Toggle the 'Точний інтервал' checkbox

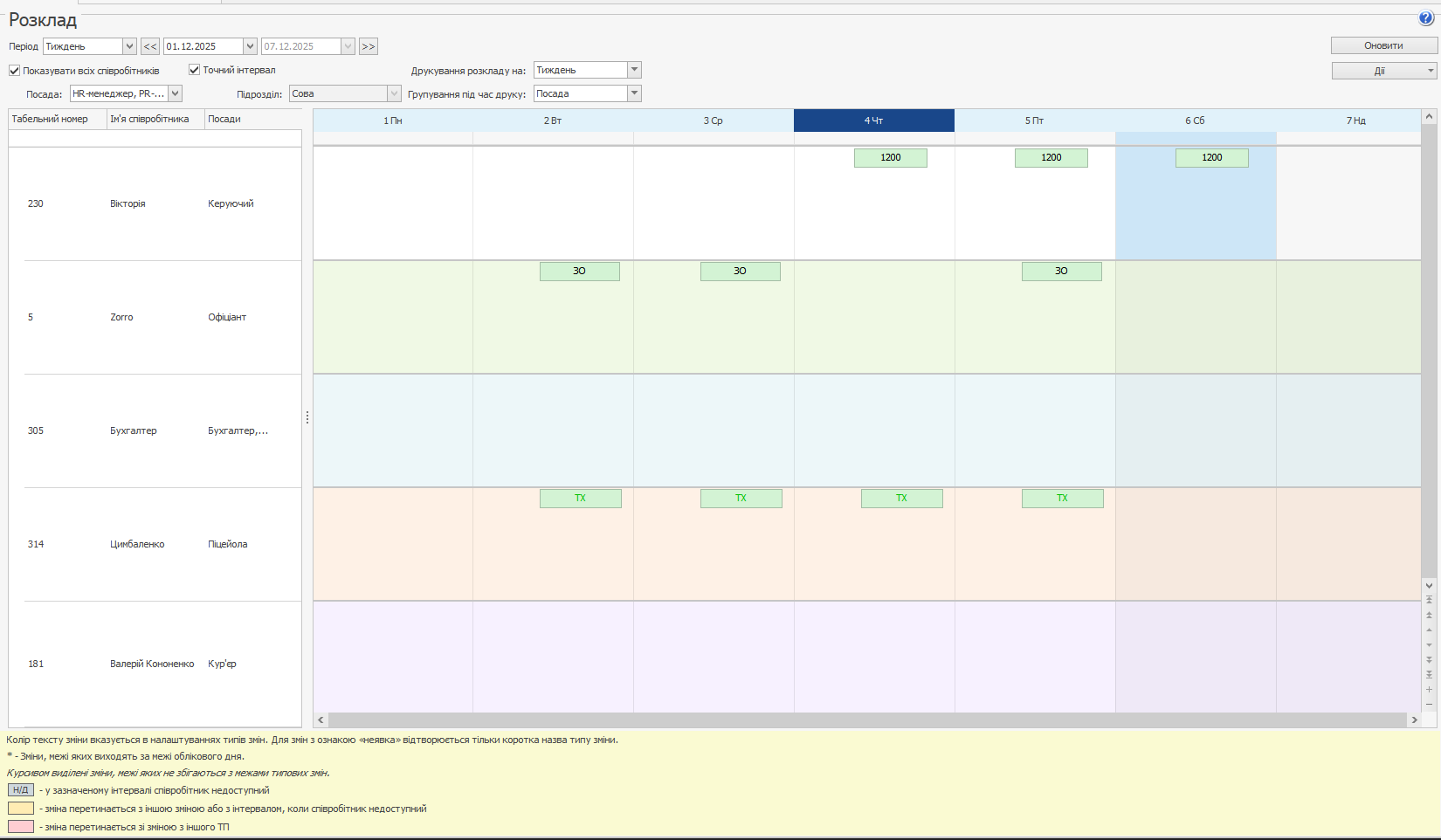point(195,70)
